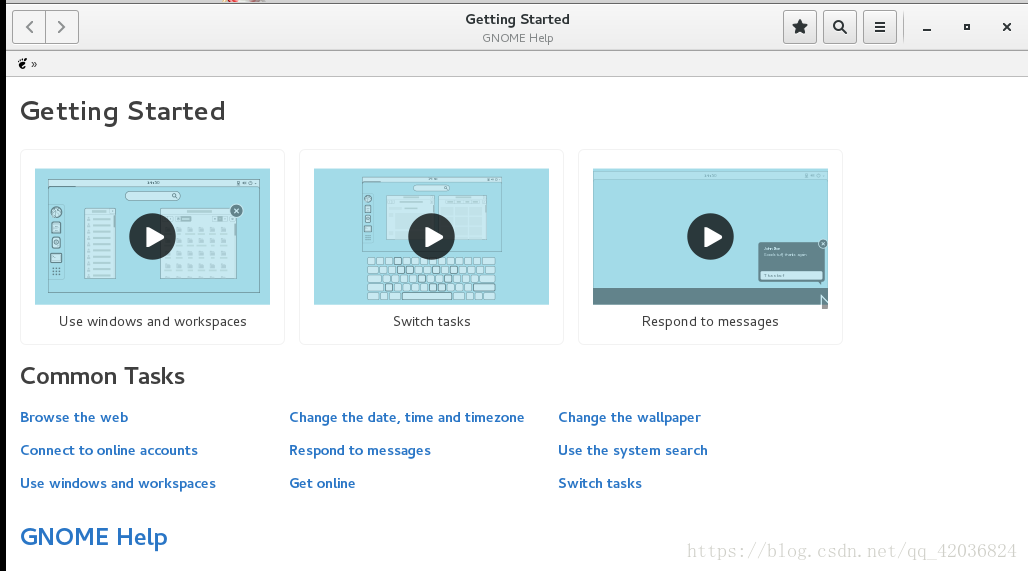Image resolution: width=1028 pixels, height=571 pixels.
Task: Open the Get online link
Action: point(322,483)
